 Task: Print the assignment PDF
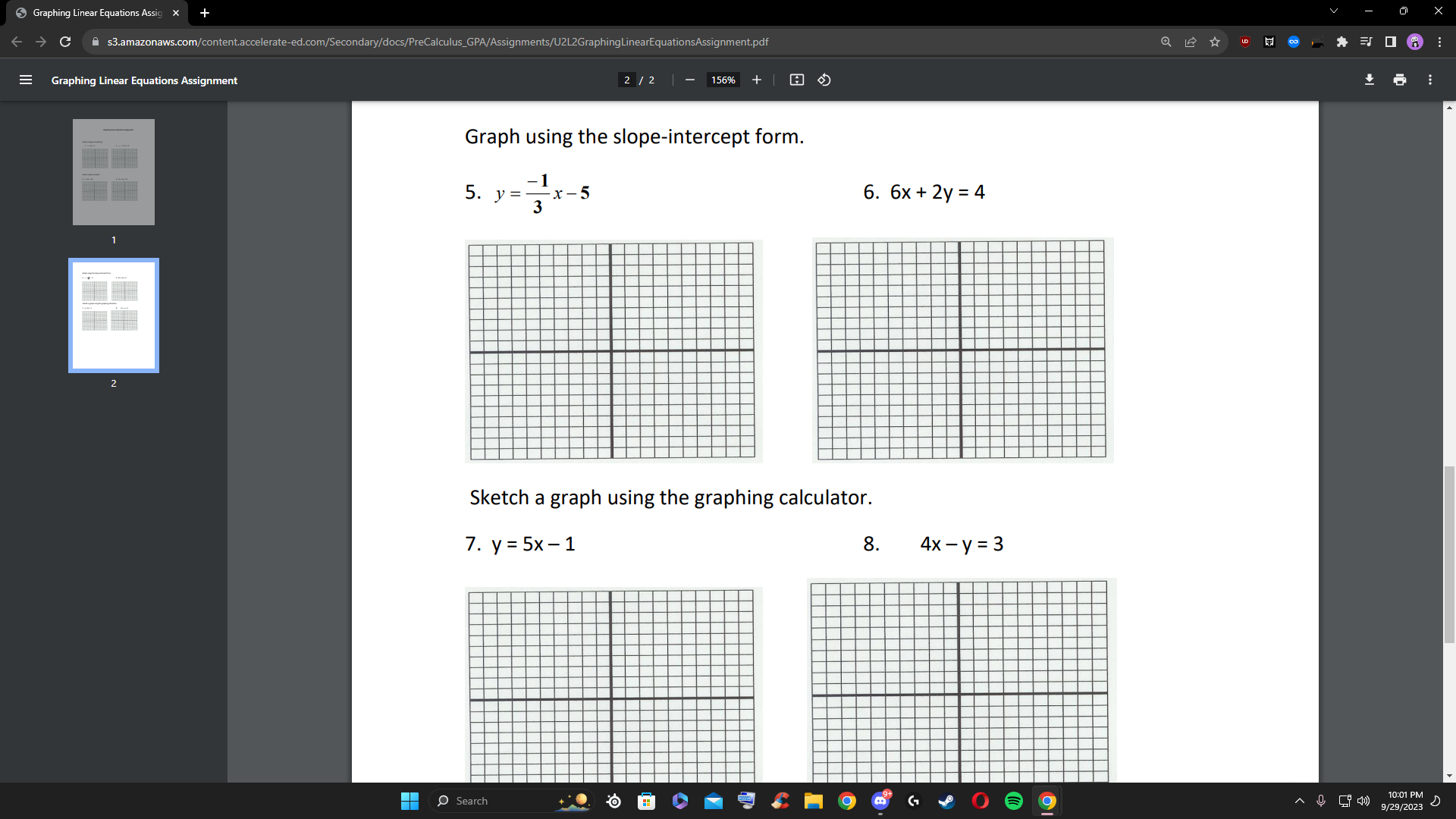click(x=1400, y=80)
